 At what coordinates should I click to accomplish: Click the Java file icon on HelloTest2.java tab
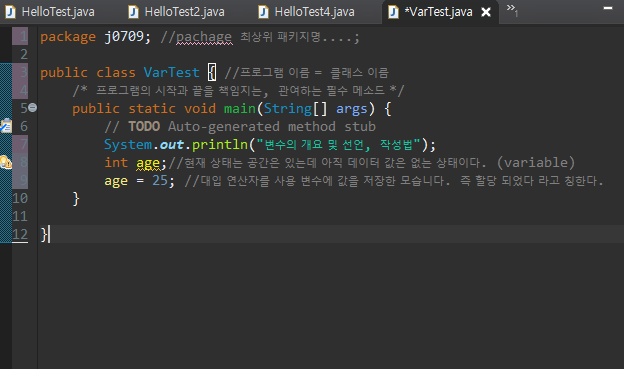[133, 12]
